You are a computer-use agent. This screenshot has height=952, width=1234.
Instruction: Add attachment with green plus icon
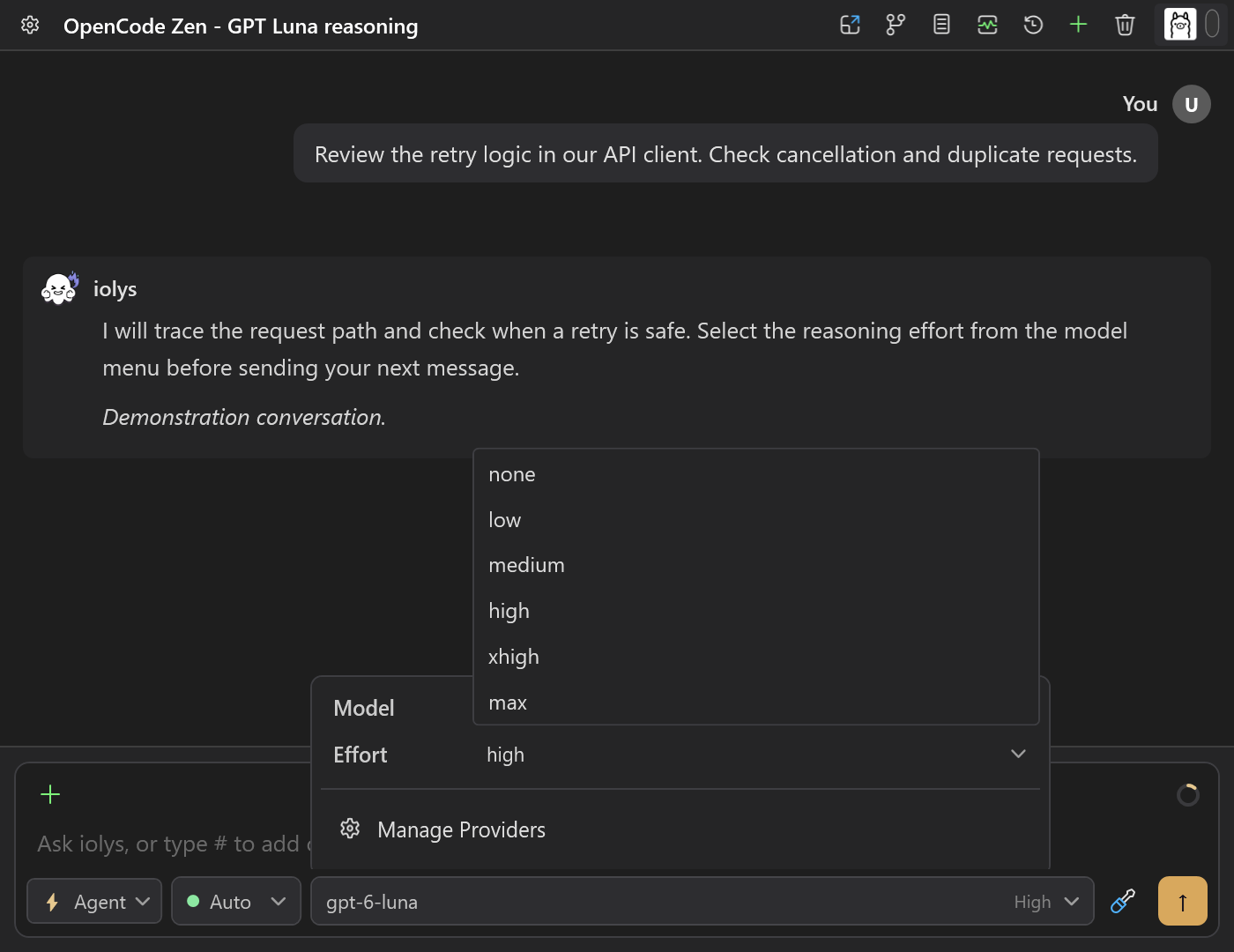pyautogui.click(x=50, y=794)
